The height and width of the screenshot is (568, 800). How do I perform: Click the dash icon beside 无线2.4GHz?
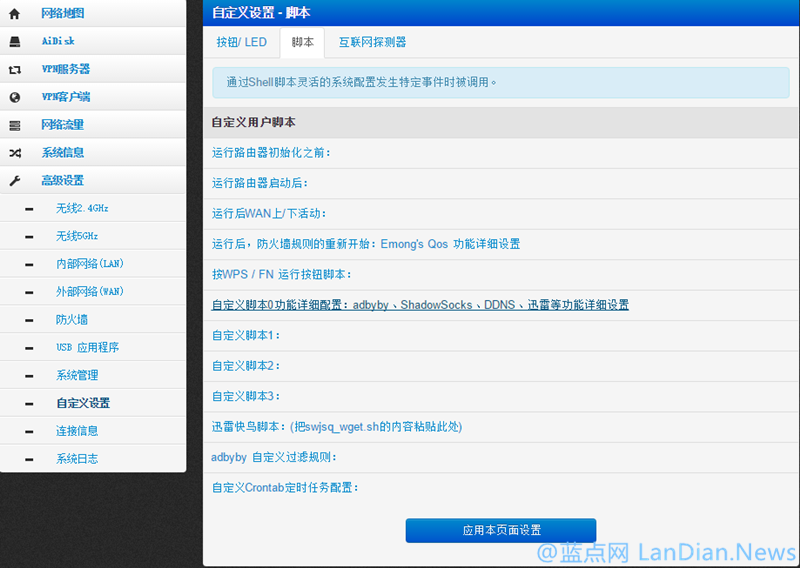(x=29, y=209)
